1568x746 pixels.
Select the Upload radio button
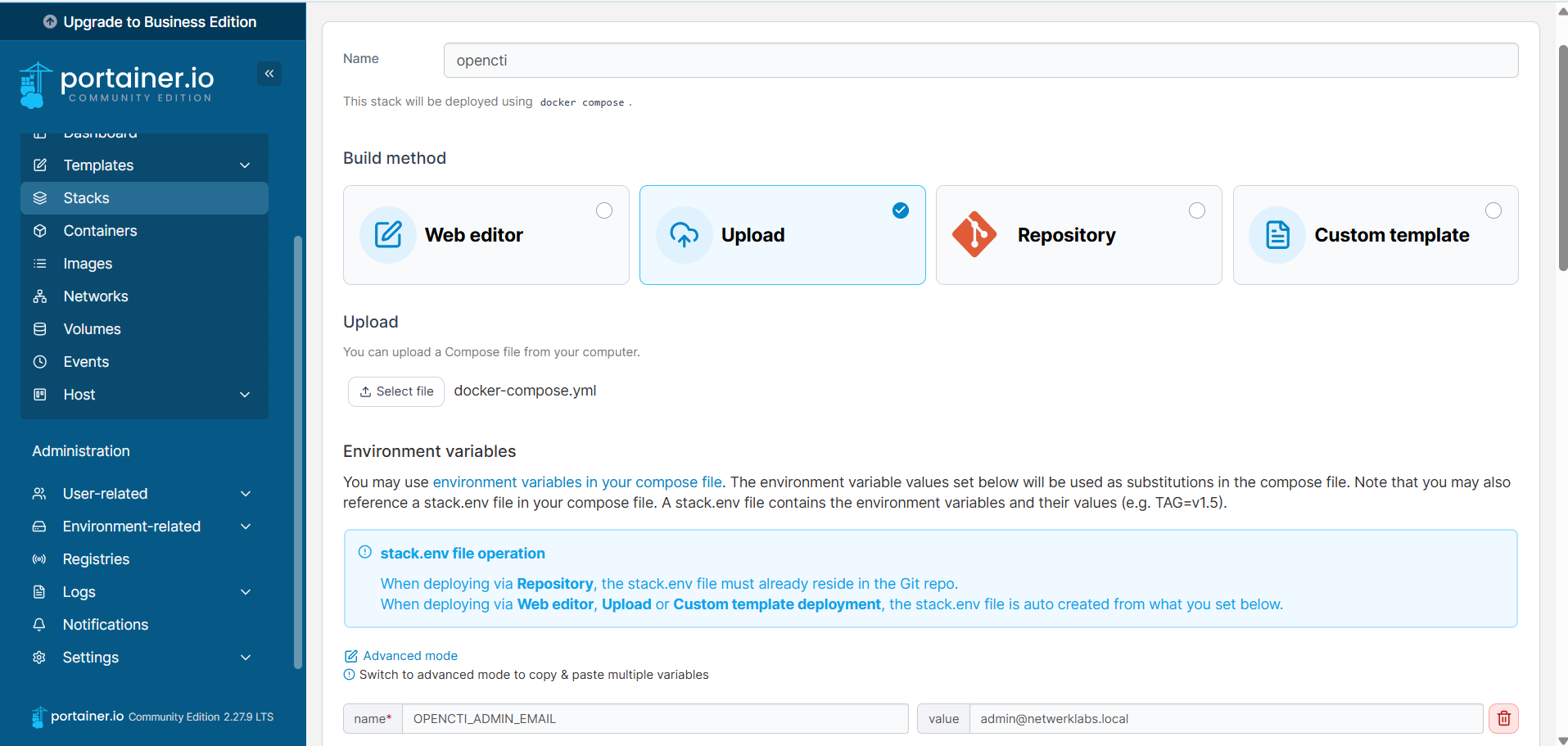pos(901,210)
